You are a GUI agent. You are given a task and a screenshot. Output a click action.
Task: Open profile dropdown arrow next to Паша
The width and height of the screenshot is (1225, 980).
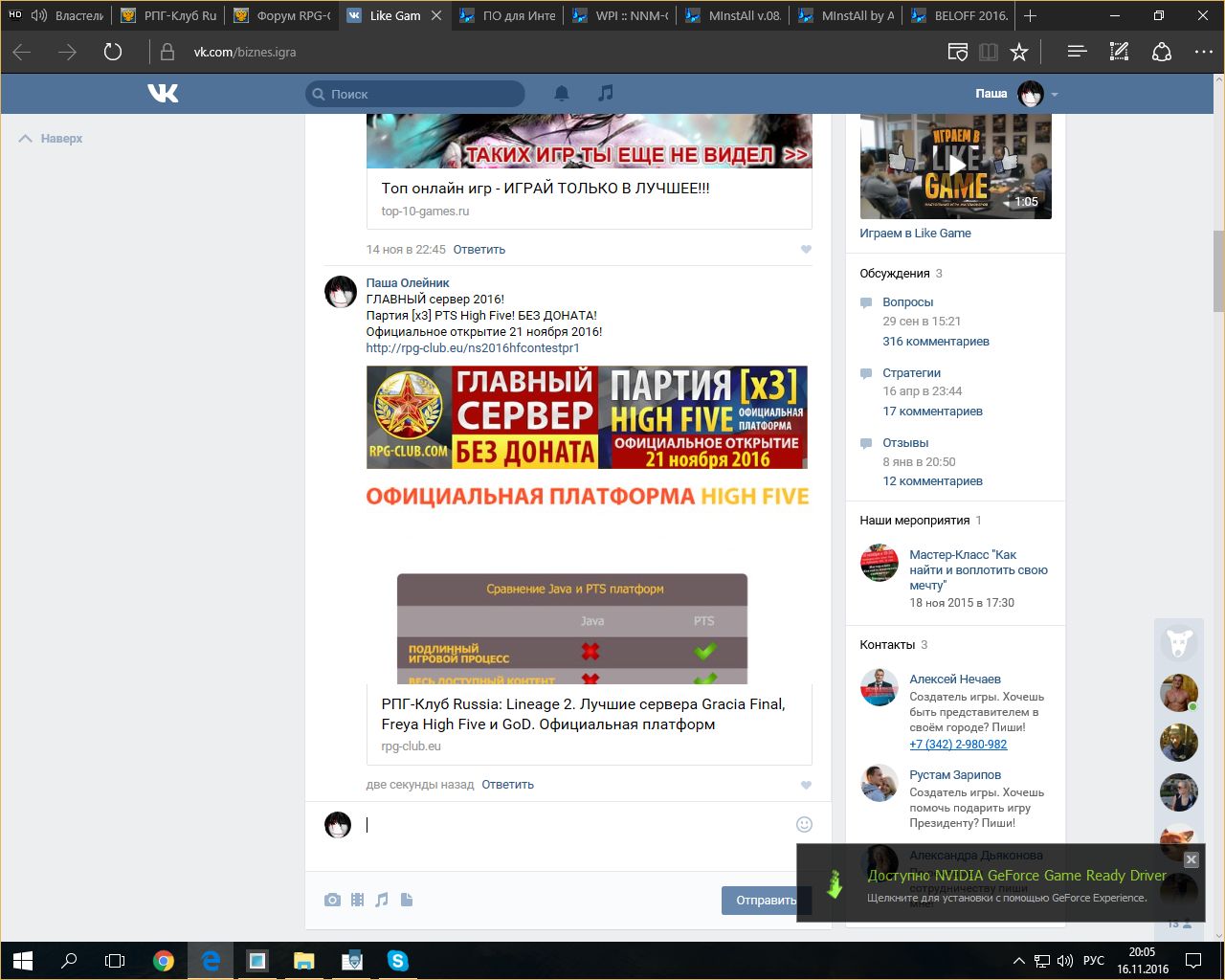[1055, 95]
